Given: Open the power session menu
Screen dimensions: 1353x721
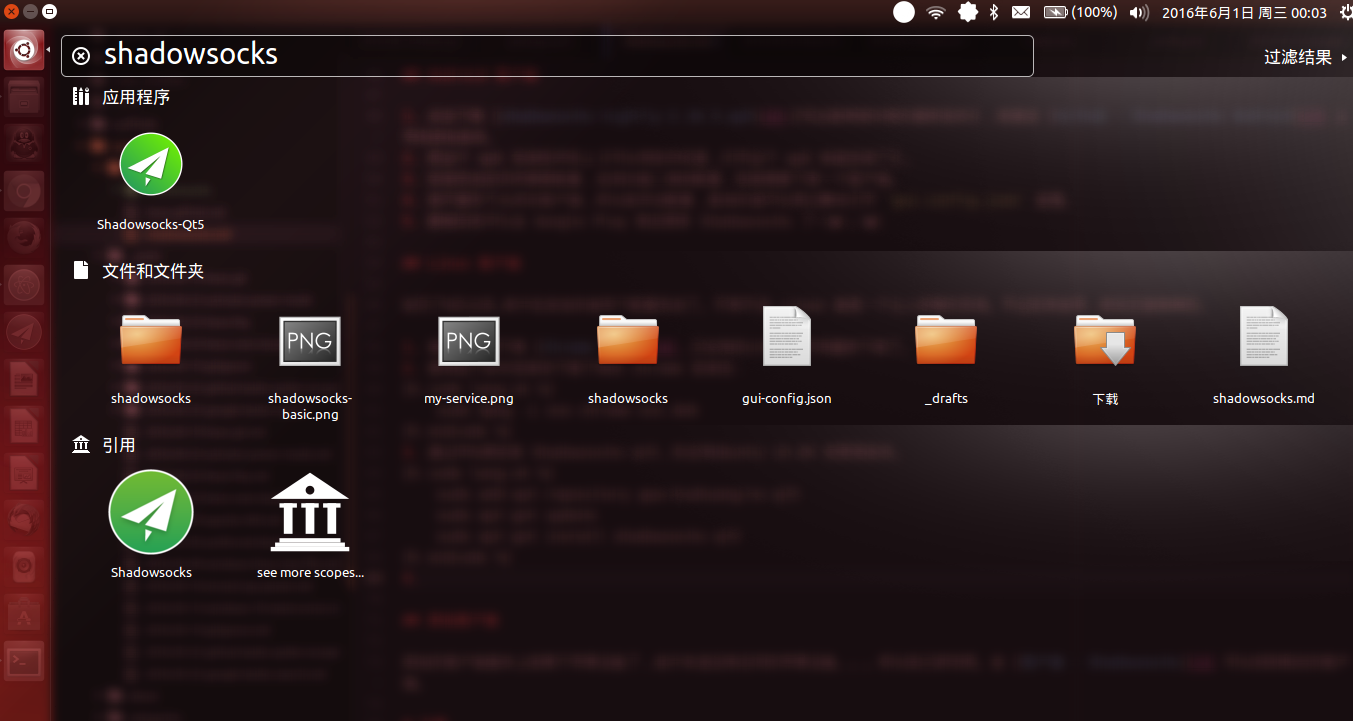Looking at the screenshot, I should [x=1346, y=12].
